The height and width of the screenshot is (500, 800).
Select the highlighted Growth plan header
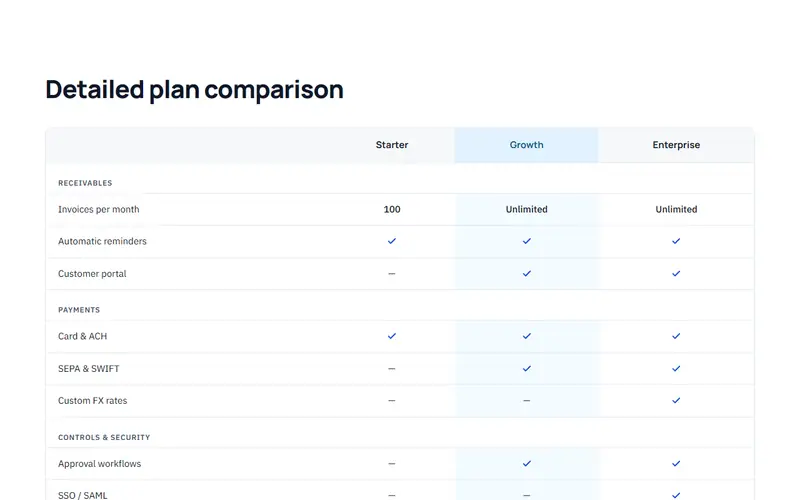[527, 145]
